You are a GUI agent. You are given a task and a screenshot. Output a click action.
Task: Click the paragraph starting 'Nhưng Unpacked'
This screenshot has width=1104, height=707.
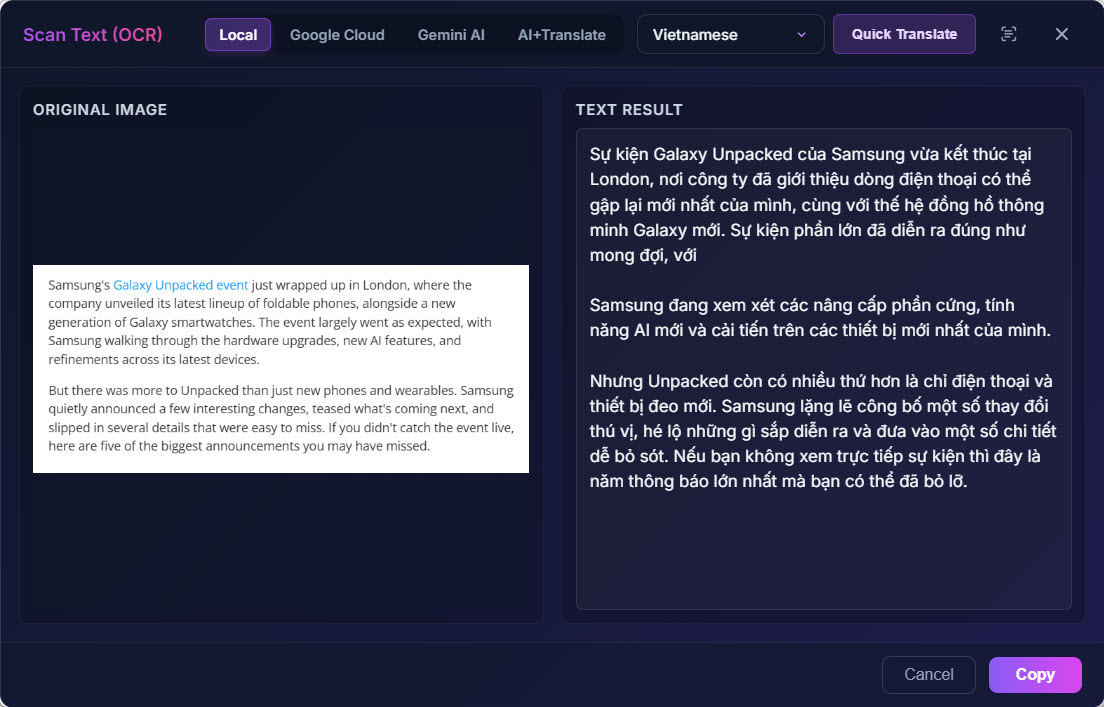pos(822,431)
